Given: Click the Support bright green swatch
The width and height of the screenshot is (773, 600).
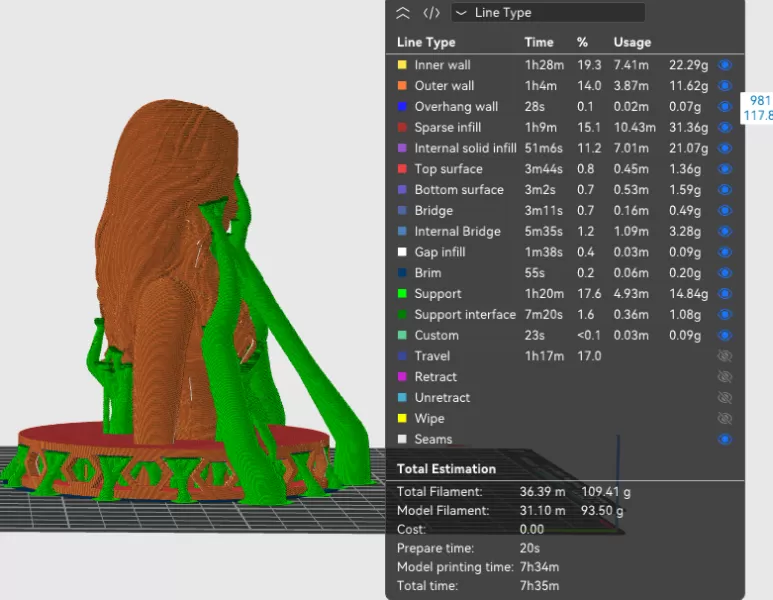Looking at the screenshot, I should click(402, 294).
